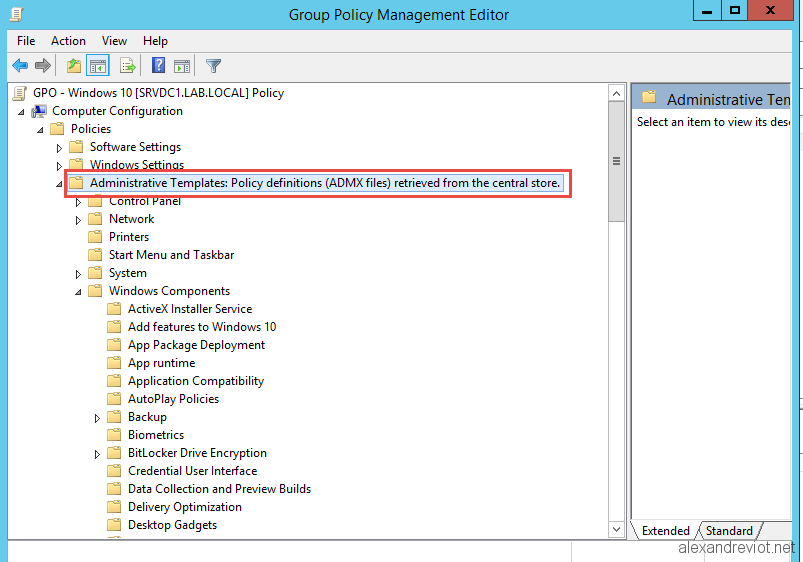
Task: Select Credential User Interface folder
Action: point(193,471)
